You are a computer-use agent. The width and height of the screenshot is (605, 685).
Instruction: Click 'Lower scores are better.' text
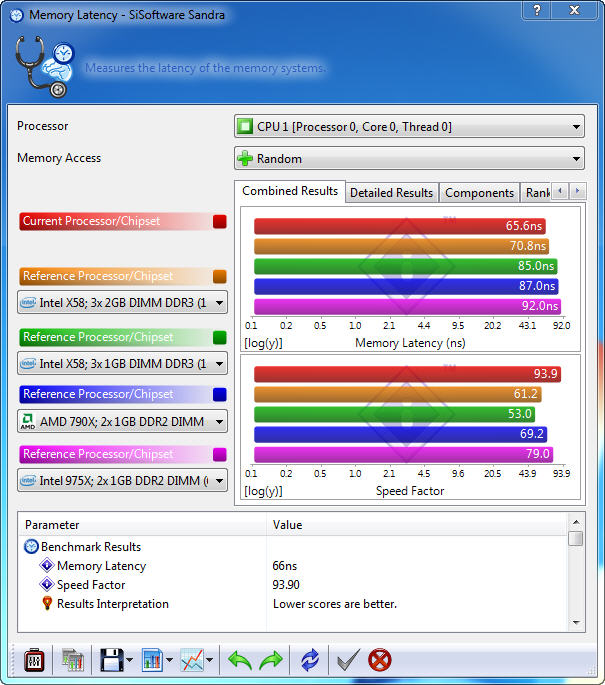335,604
